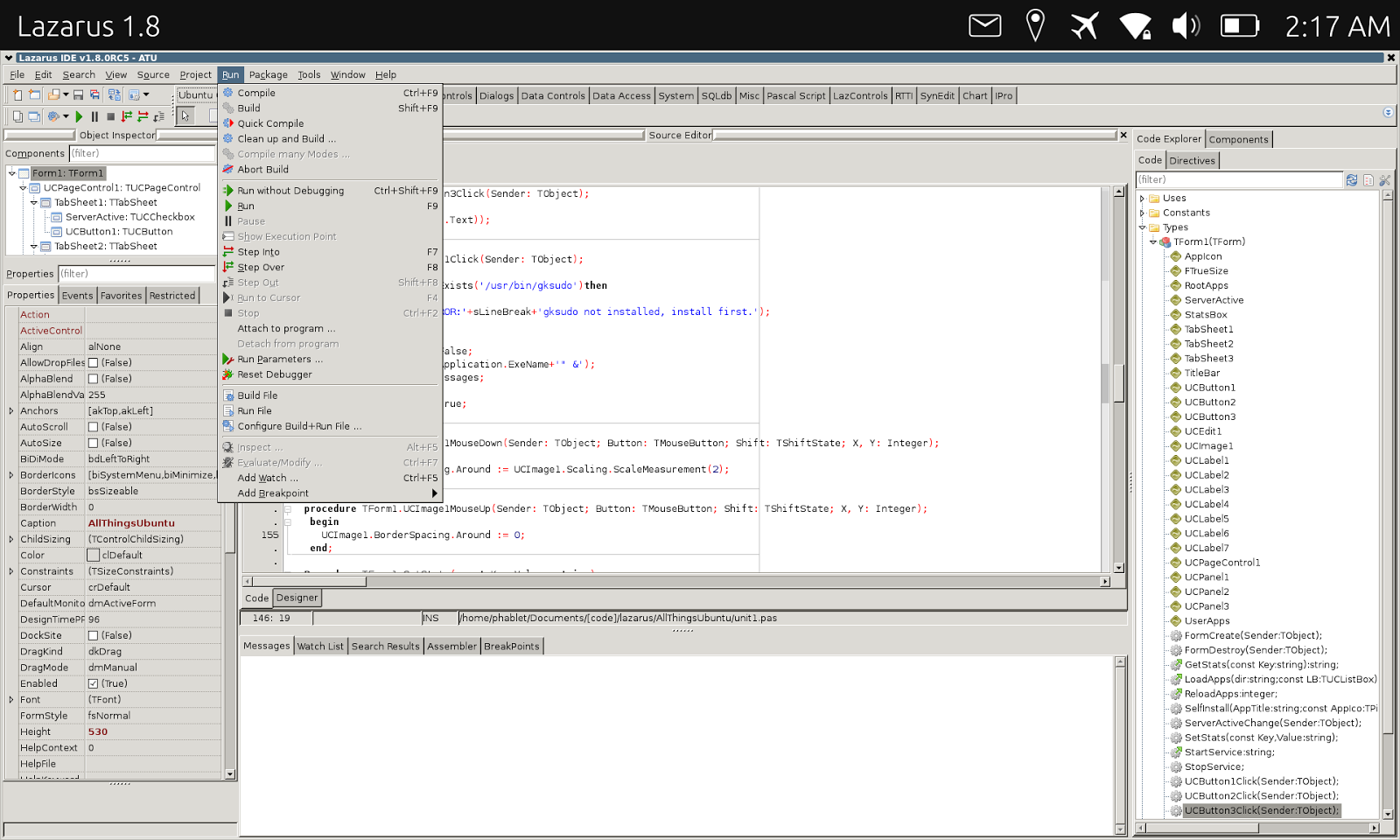Toggle the AutoScroll checkbox

(x=93, y=427)
